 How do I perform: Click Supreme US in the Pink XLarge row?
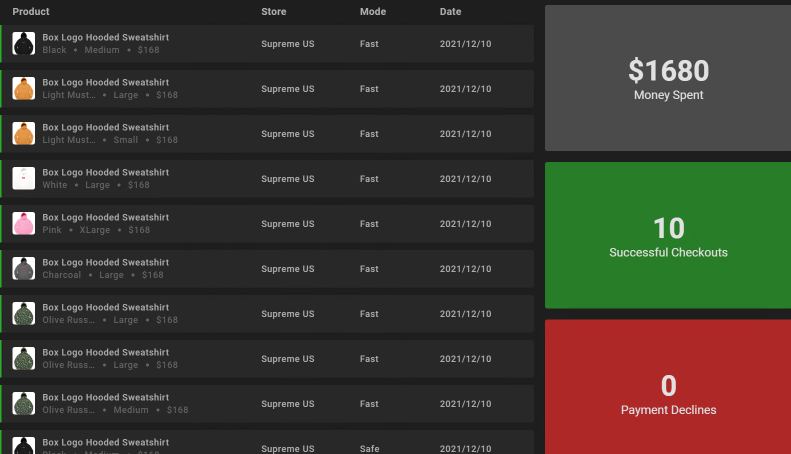pyautogui.click(x=288, y=224)
